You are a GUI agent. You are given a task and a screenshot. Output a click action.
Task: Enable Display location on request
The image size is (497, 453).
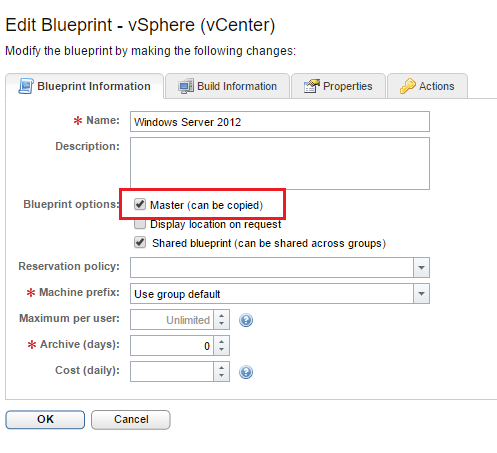click(140, 224)
